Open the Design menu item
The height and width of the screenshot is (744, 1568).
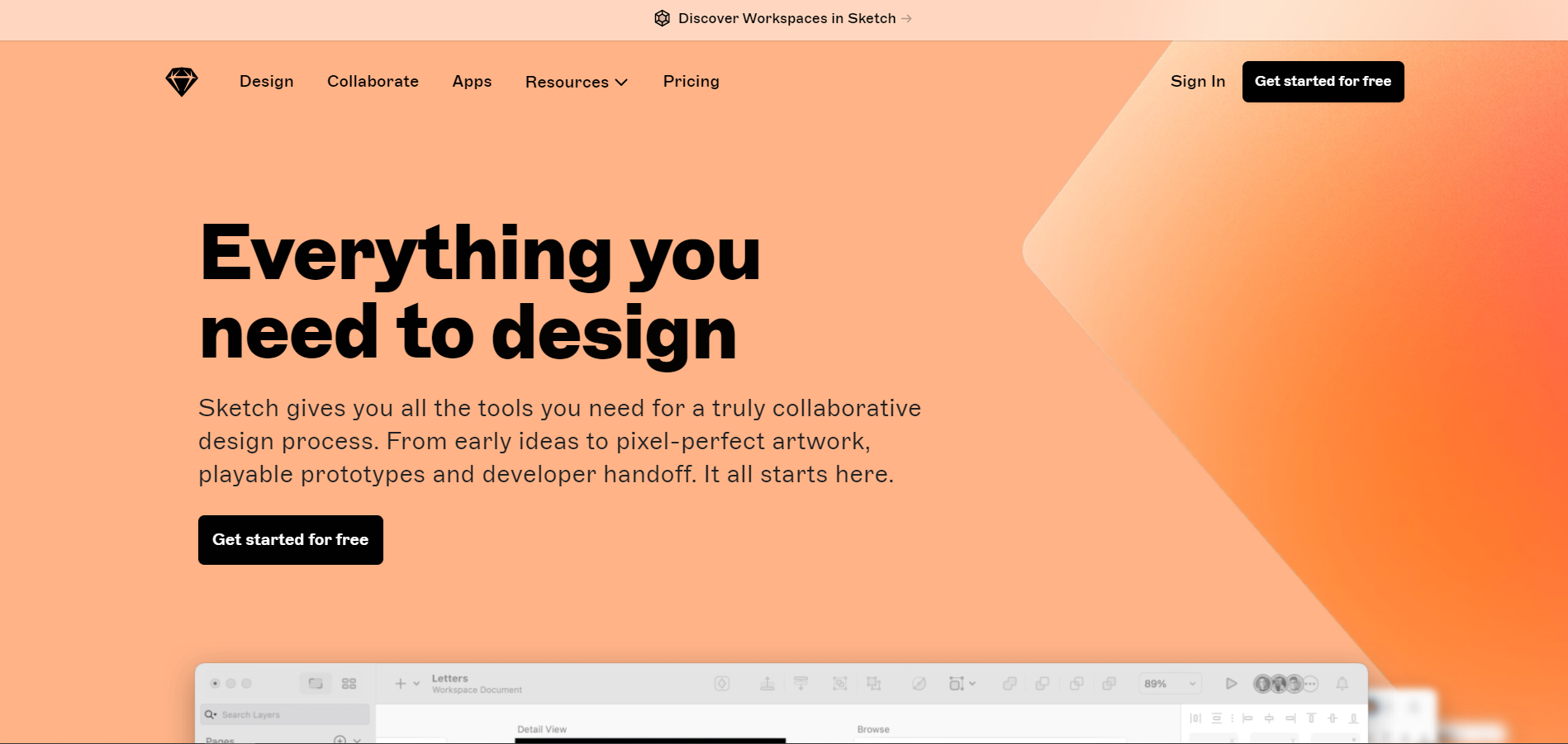click(x=266, y=82)
